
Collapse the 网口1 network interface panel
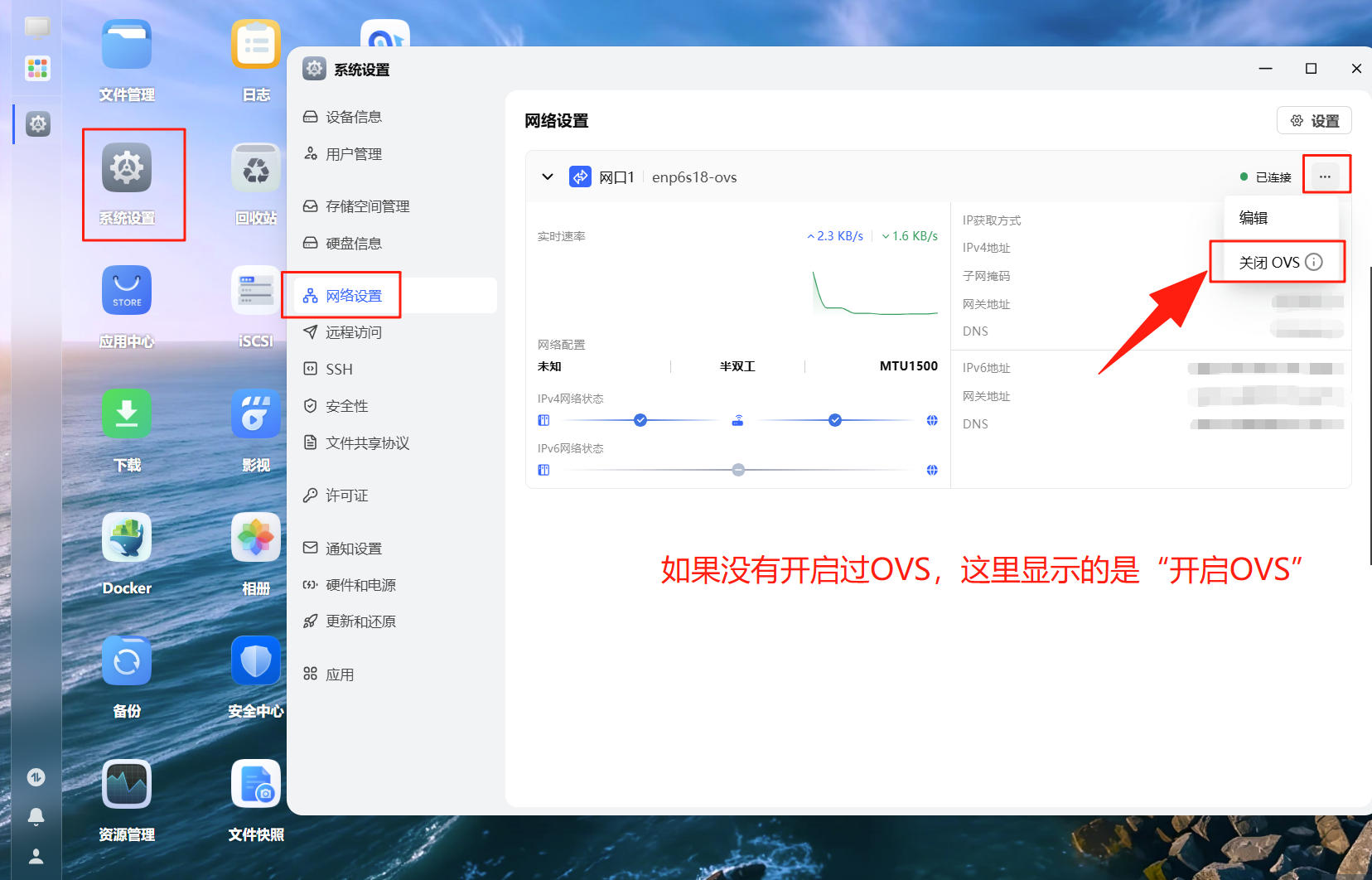click(x=548, y=176)
